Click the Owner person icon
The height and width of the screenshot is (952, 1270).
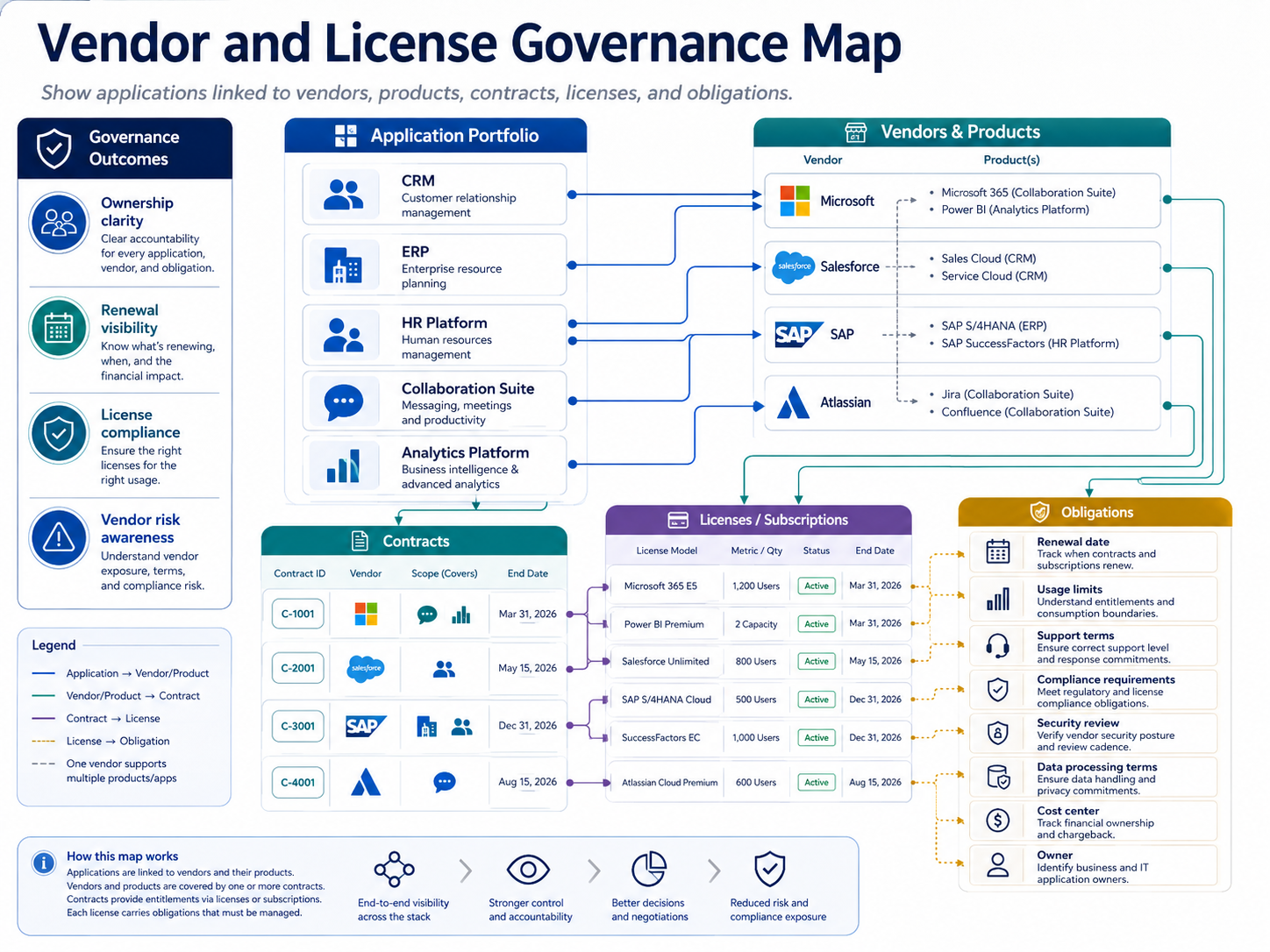click(x=998, y=865)
